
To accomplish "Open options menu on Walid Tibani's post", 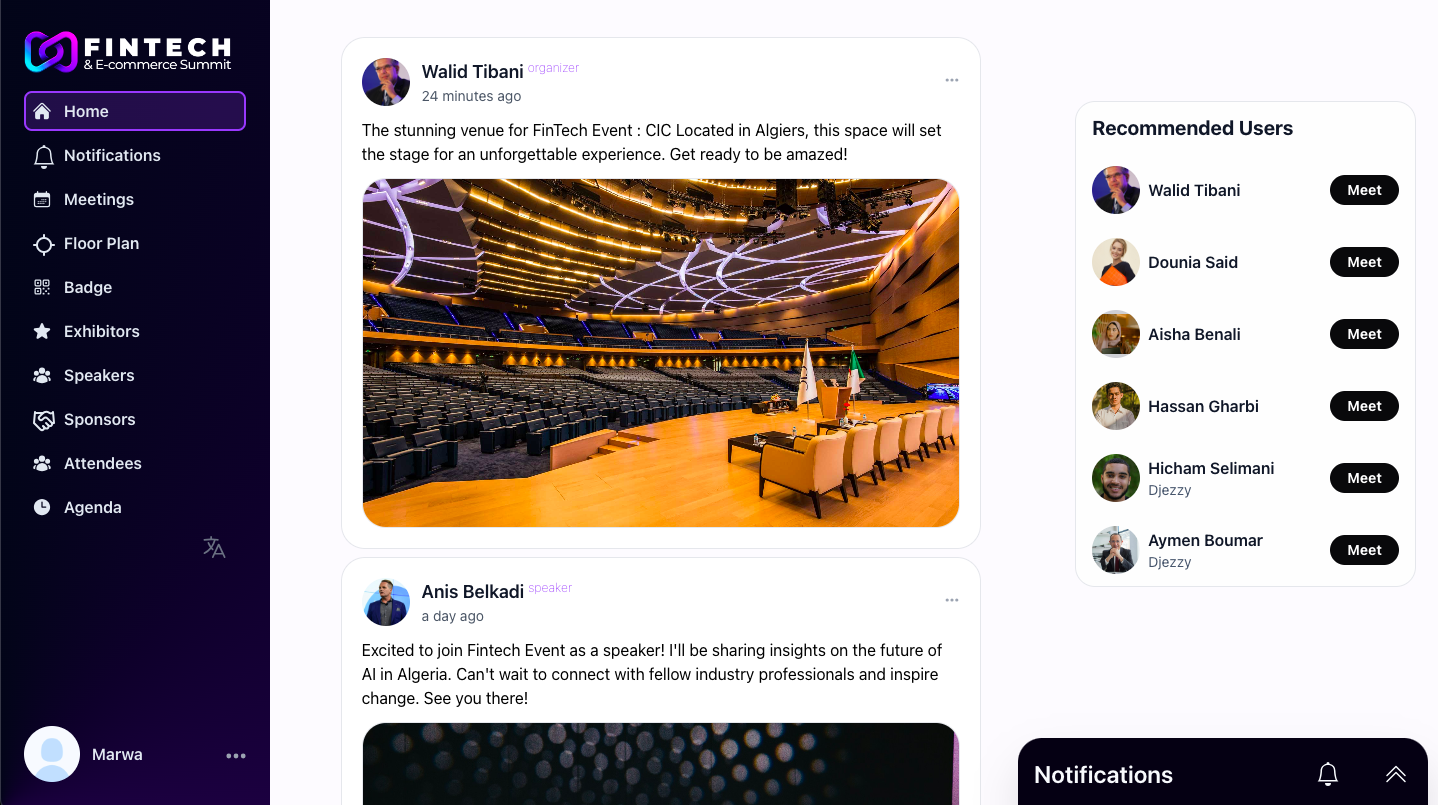I will (952, 80).
